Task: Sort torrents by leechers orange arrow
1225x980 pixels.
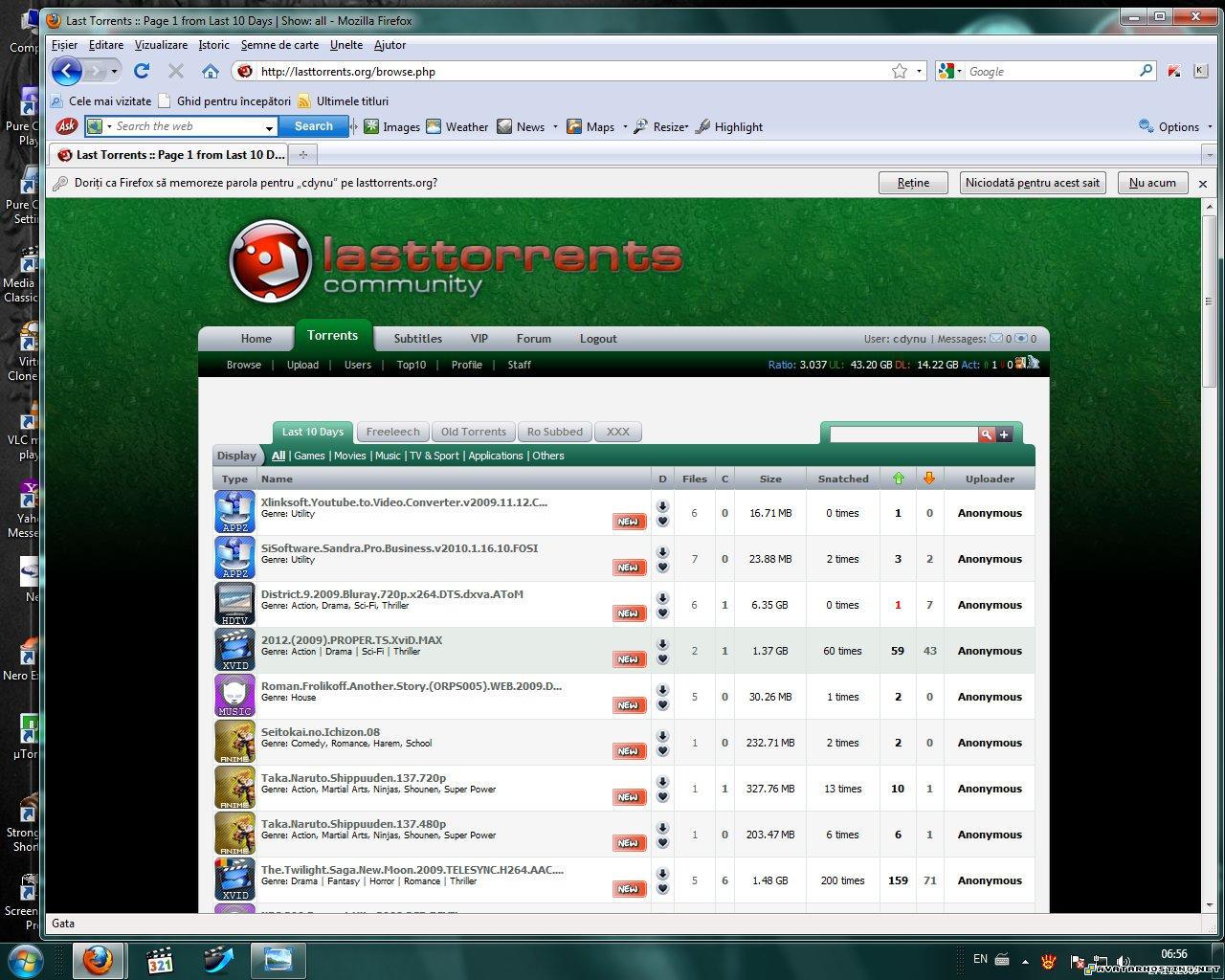Action: pyautogui.click(x=928, y=479)
